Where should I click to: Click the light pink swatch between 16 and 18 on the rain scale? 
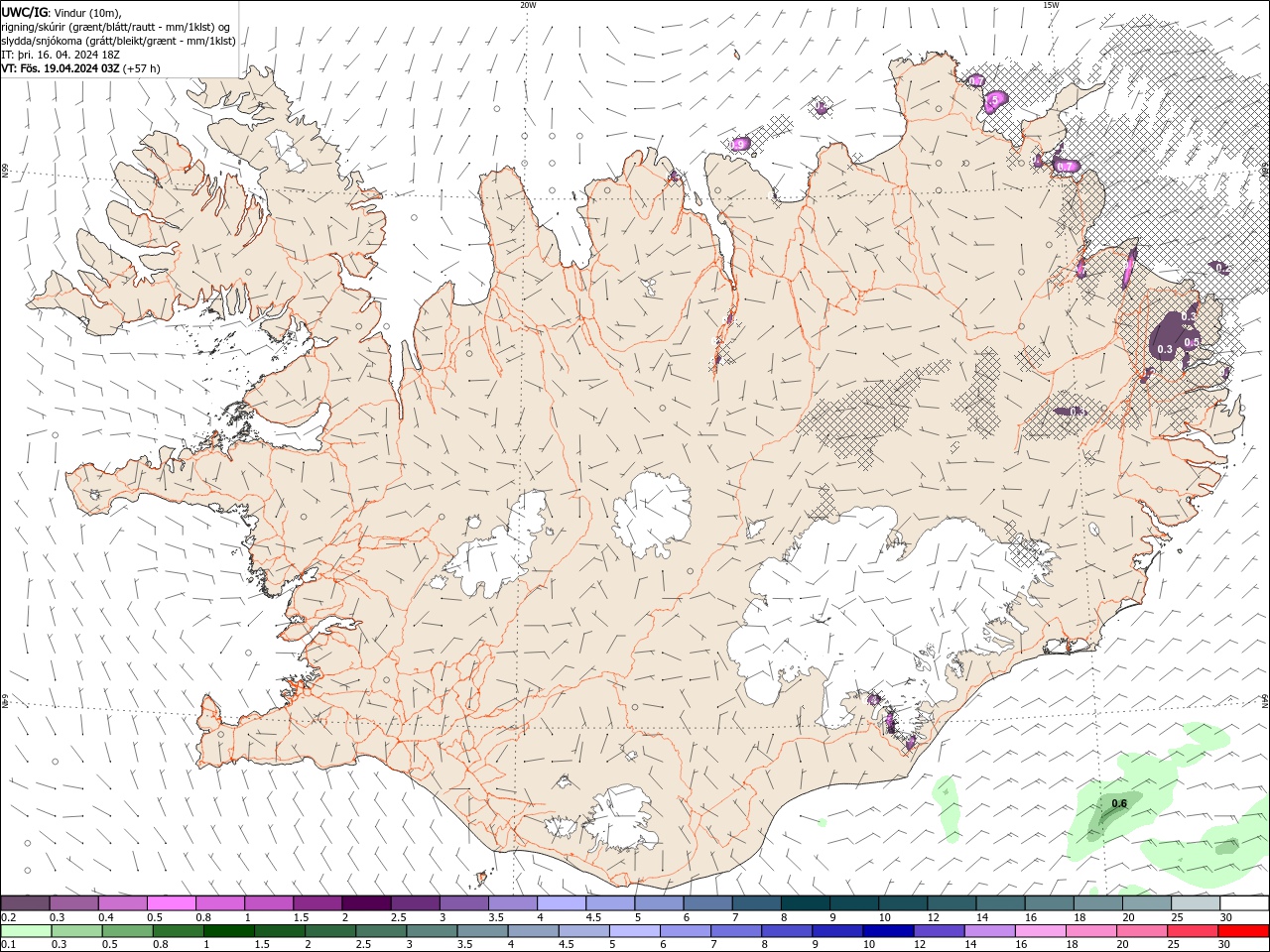[x=1040, y=931]
